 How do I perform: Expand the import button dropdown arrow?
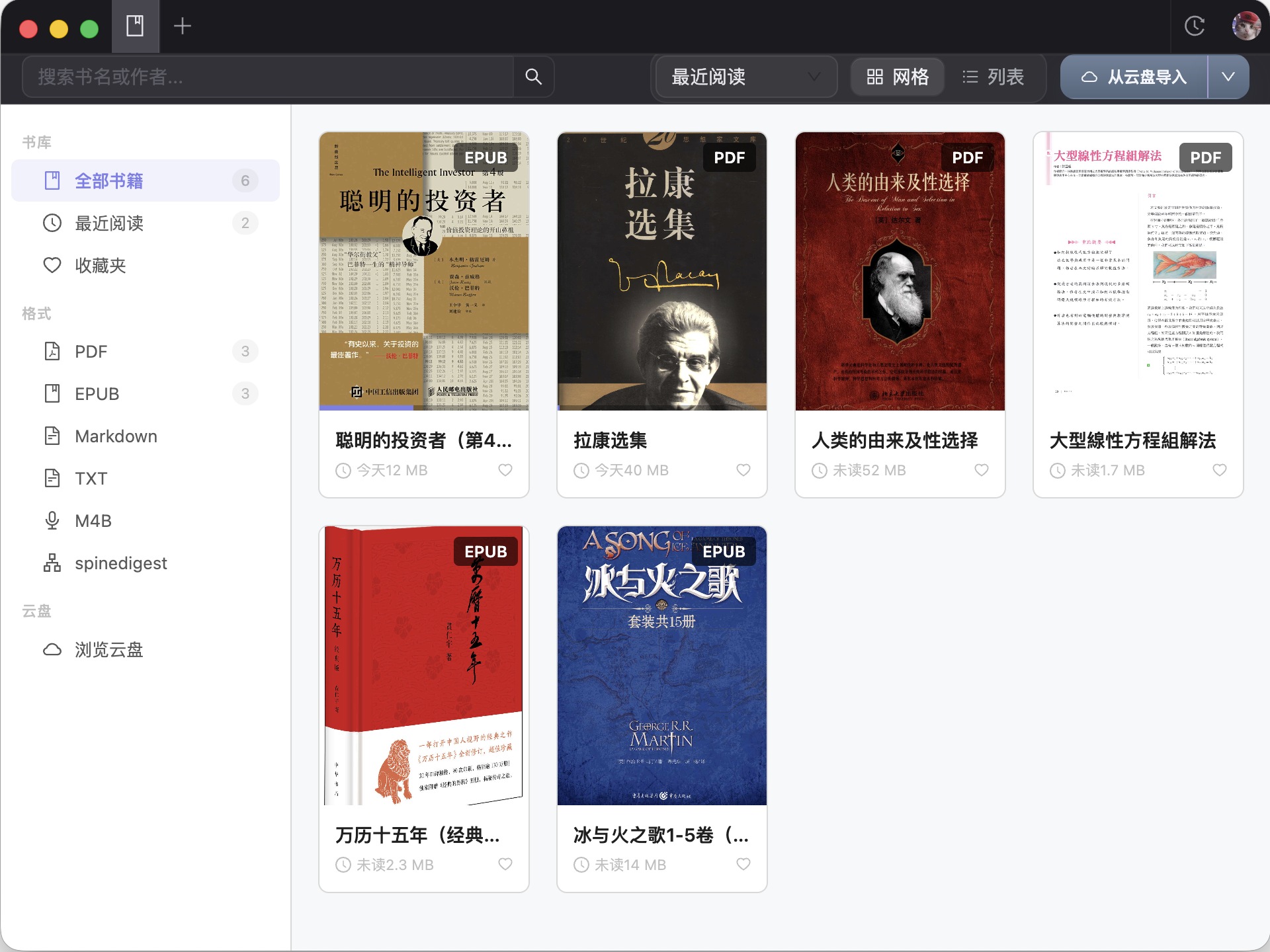(1228, 77)
